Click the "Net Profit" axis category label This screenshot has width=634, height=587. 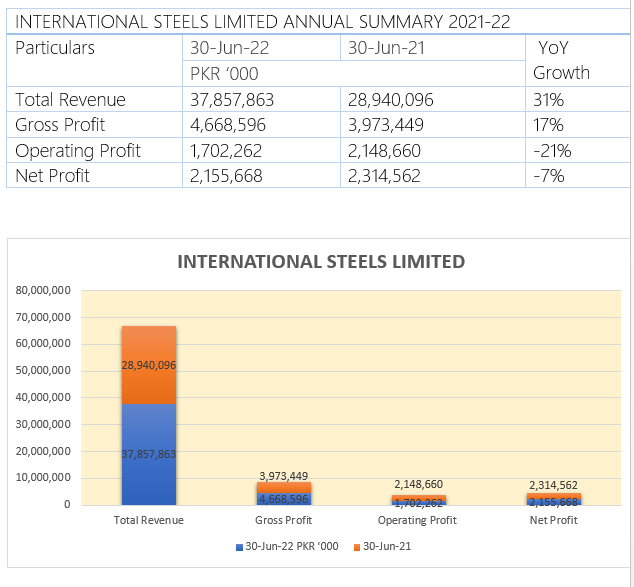[554, 520]
